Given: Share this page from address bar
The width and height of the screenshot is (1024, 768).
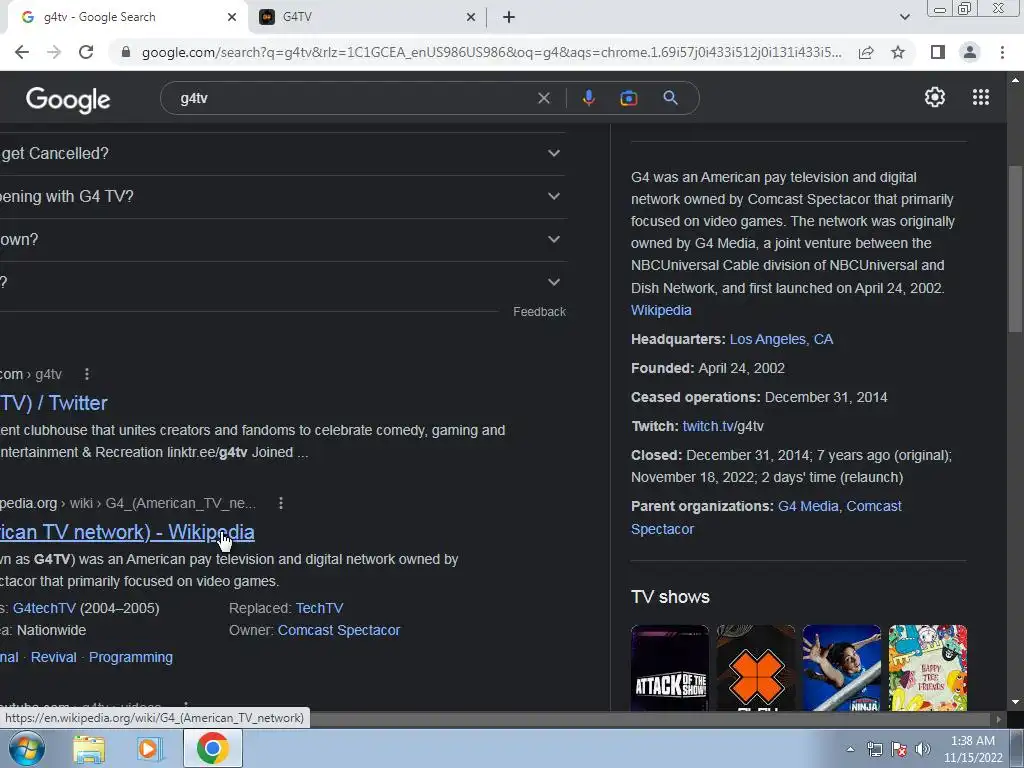Looking at the screenshot, I should pyautogui.click(x=866, y=52).
